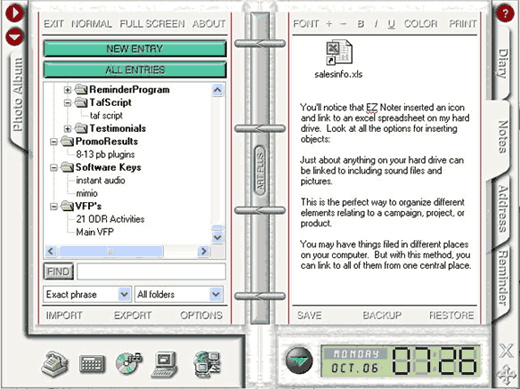Click the round green triangle clock button

tap(299, 361)
